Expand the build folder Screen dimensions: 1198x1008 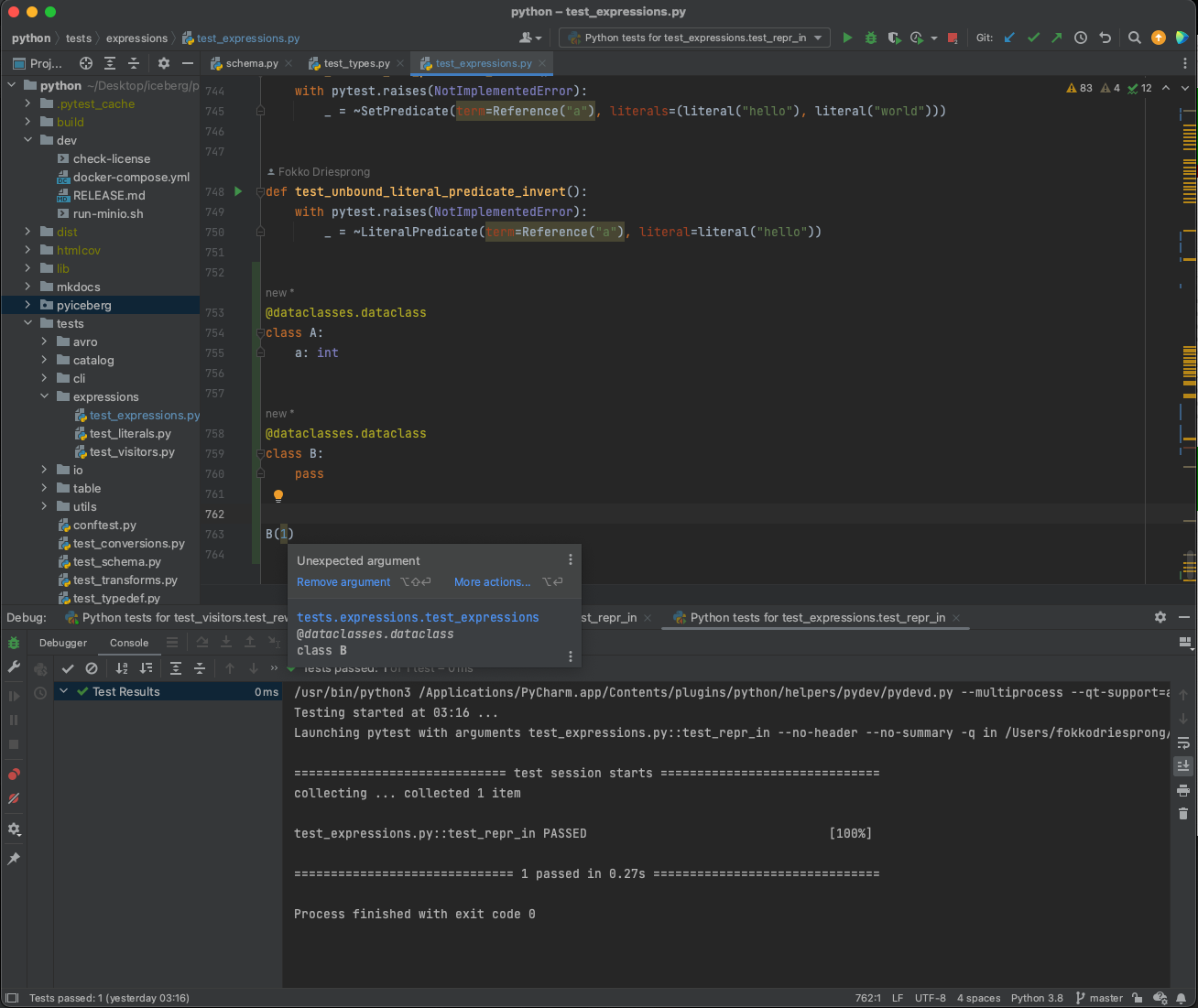[27, 122]
